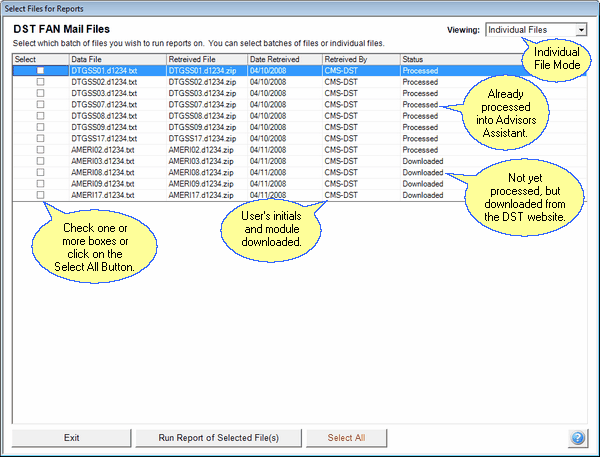
Task: Click 04/11/2008 date in AMERI09 row
Action: [x=268, y=183]
